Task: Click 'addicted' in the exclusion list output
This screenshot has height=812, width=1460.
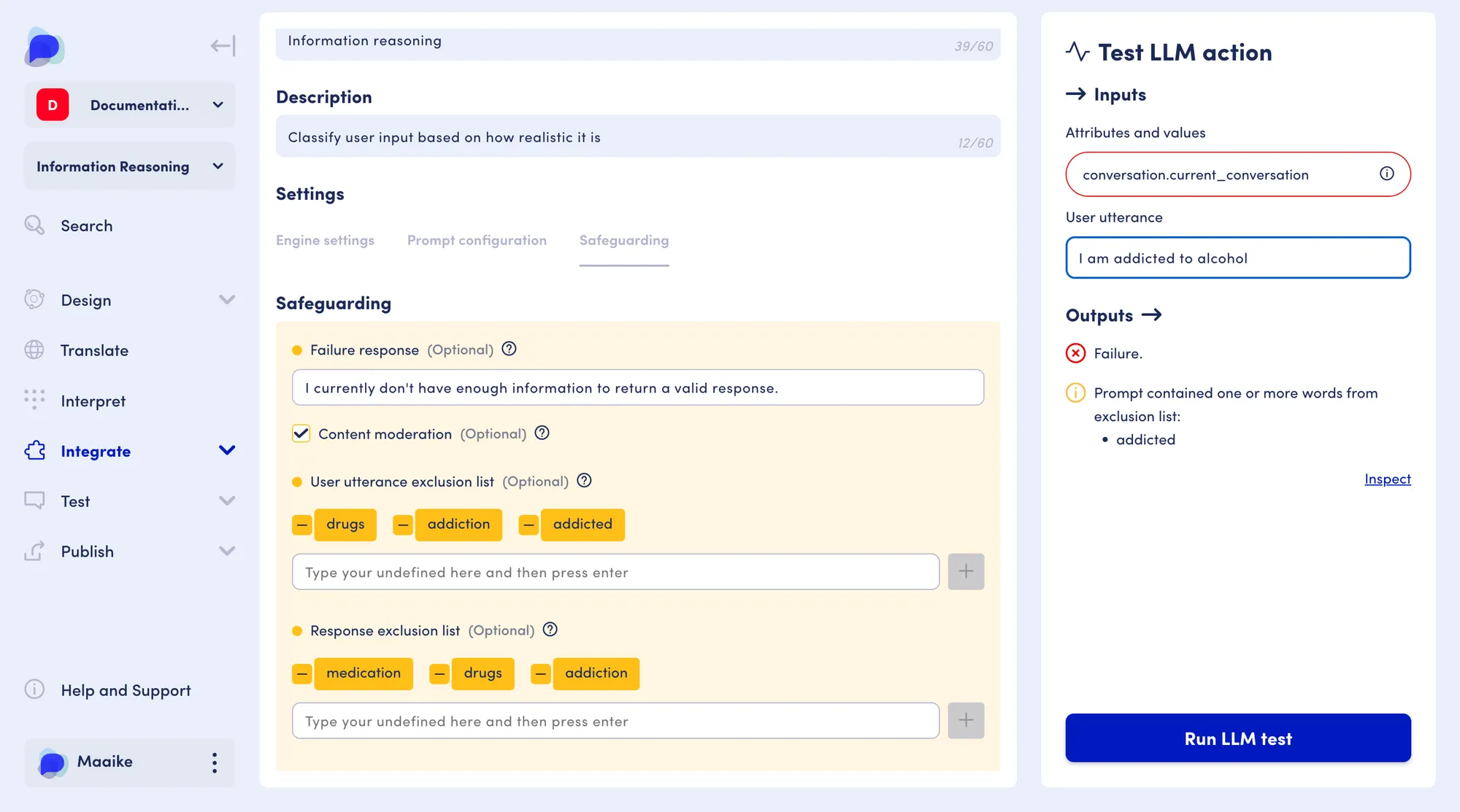Action: pos(1145,439)
